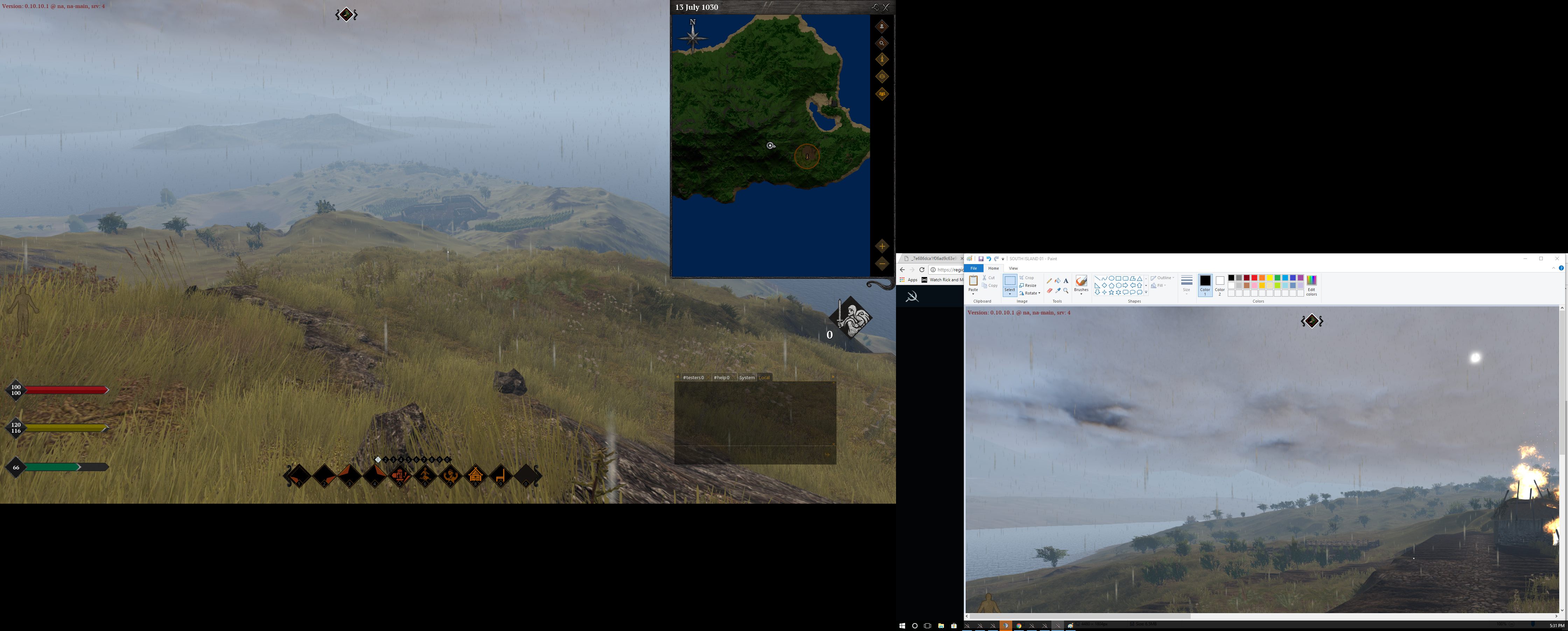Image resolution: width=1568 pixels, height=631 pixels.
Task: Reload the page in the browser window
Action: 922,270
